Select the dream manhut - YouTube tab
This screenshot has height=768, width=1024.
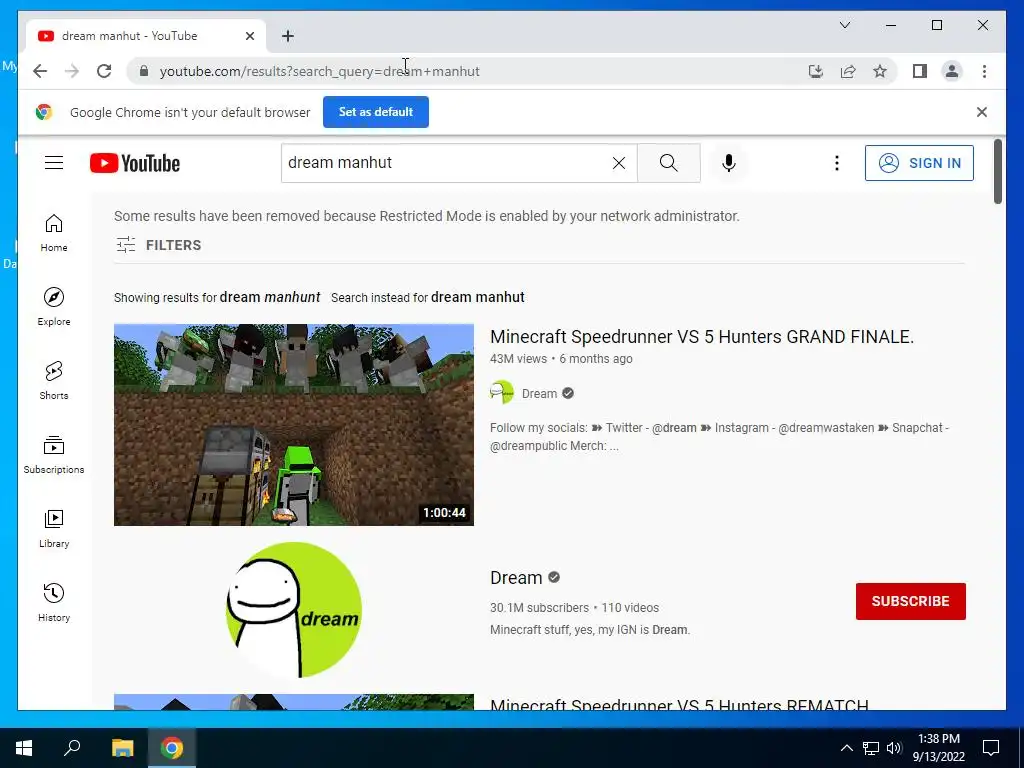click(146, 36)
